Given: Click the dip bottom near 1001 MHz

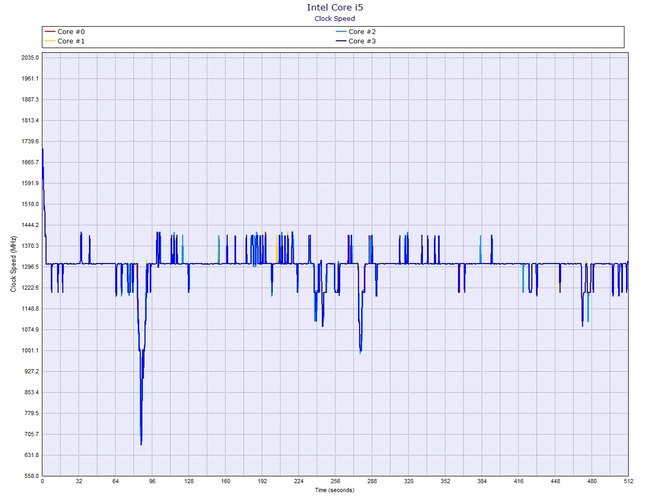Looking at the screenshot, I should tap(361, 351).
